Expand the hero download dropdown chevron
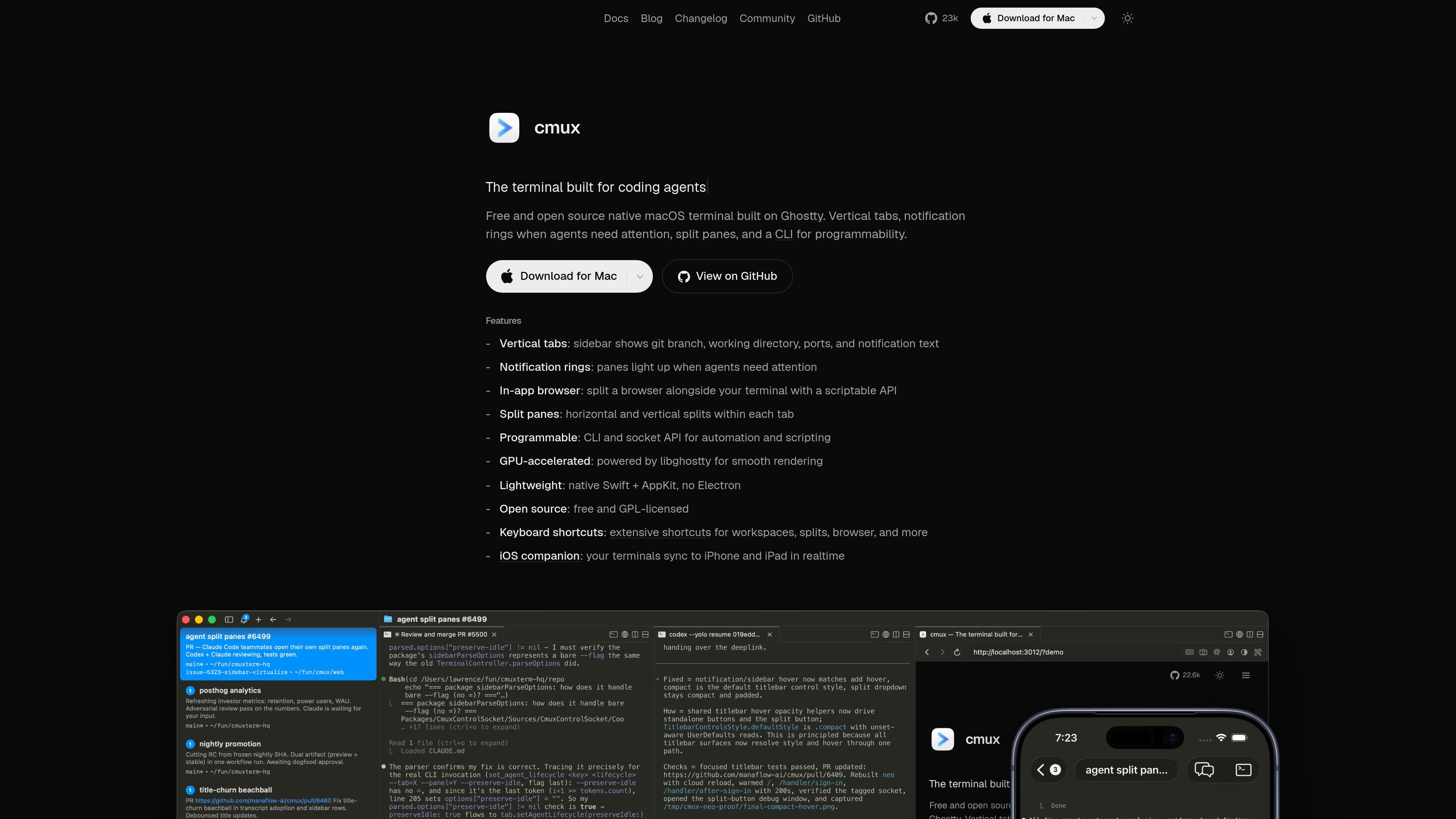This screenshot has width=1456, height=819. [640, 276]
